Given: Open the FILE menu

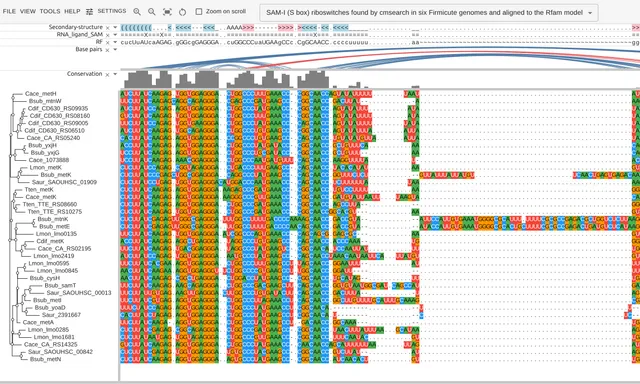Looking at the screenshot, I should pos(9,11).
